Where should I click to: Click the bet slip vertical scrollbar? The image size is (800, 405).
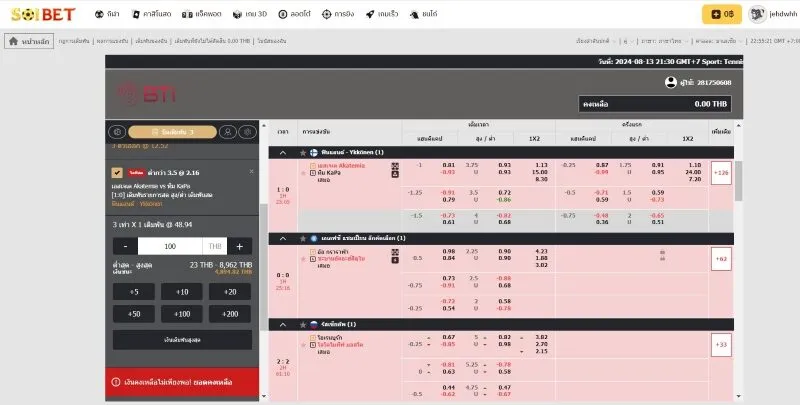tap(263, 268)
